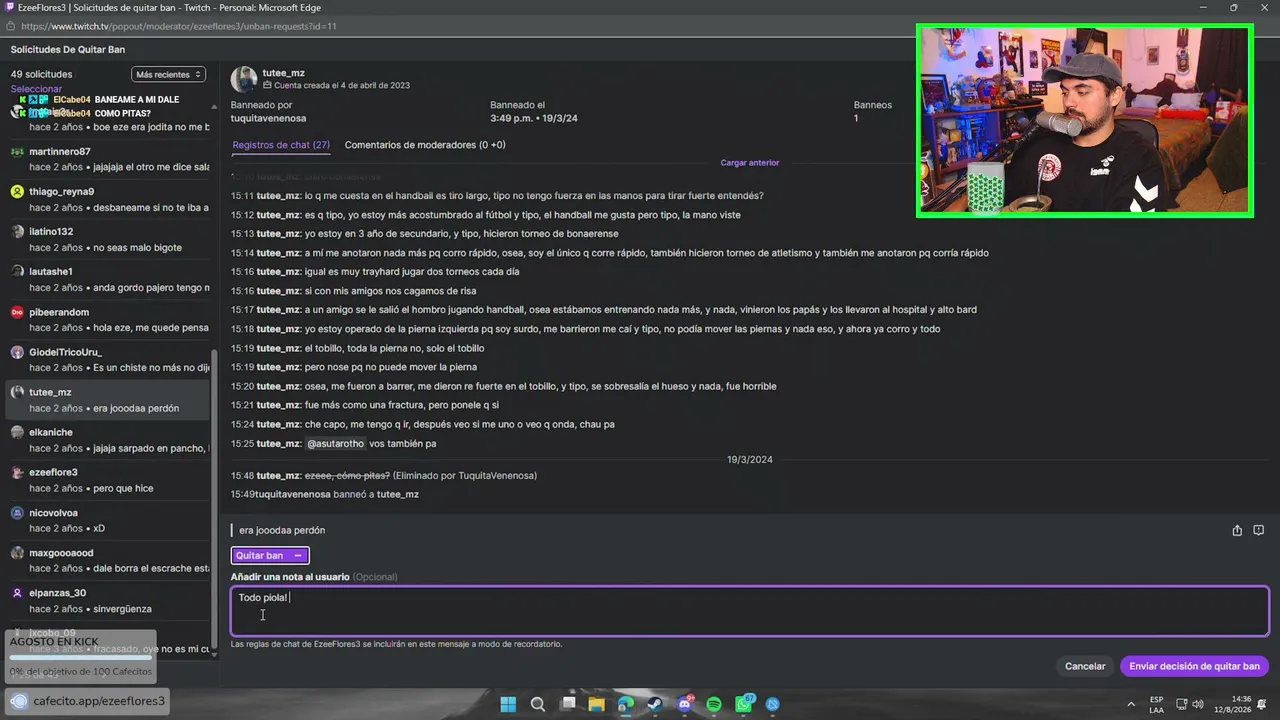The height and width of the screenshot is (720, 1280).
Task: Click the deleted 15:48 'ezeee, cómo pitas?' message
Action: (384, 475)
